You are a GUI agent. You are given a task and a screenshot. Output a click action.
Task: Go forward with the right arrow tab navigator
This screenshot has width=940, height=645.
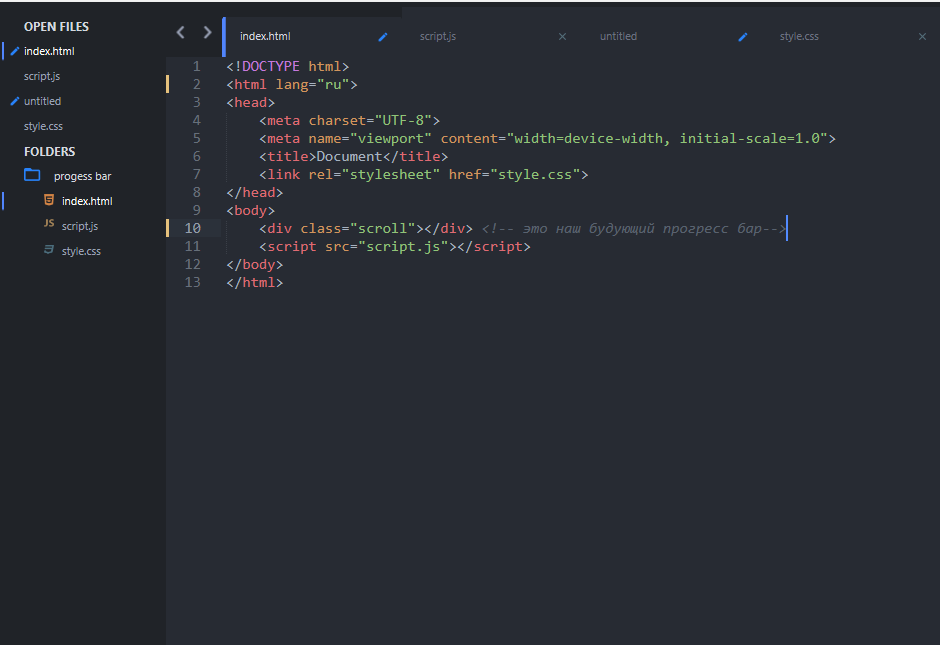(x=207, y=32)
